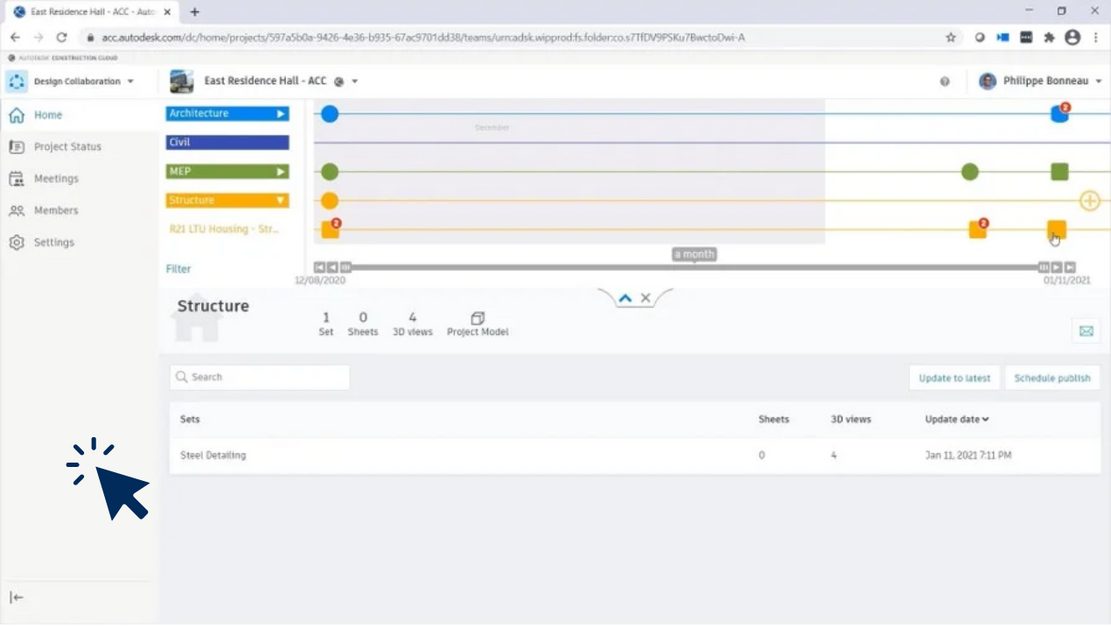Screen dimensions: 1111x626
Task: Click inside the Search field
Action: click(x=259, y=376)
